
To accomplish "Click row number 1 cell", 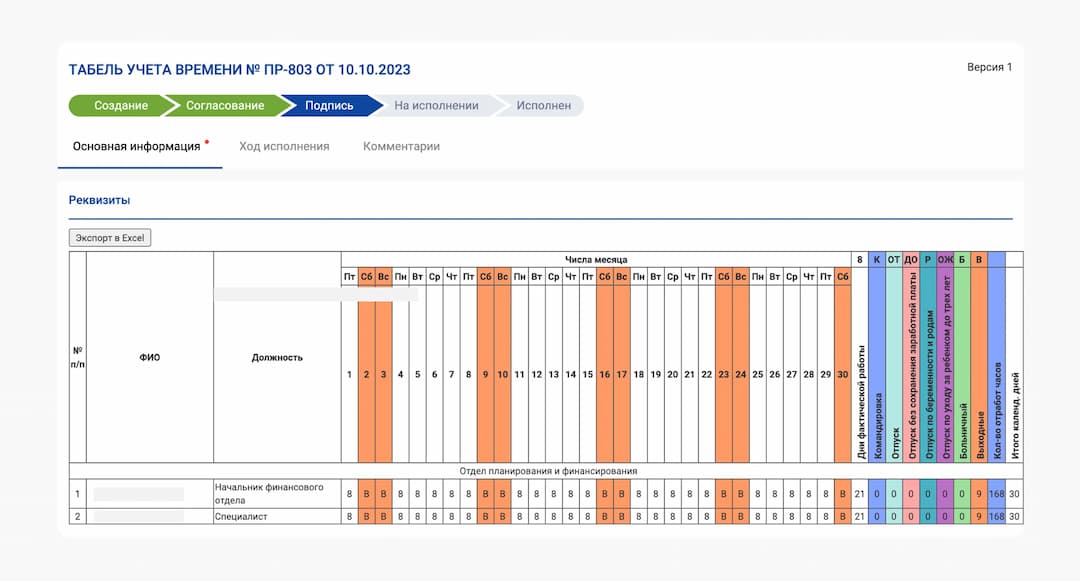I will pos(78,494).
